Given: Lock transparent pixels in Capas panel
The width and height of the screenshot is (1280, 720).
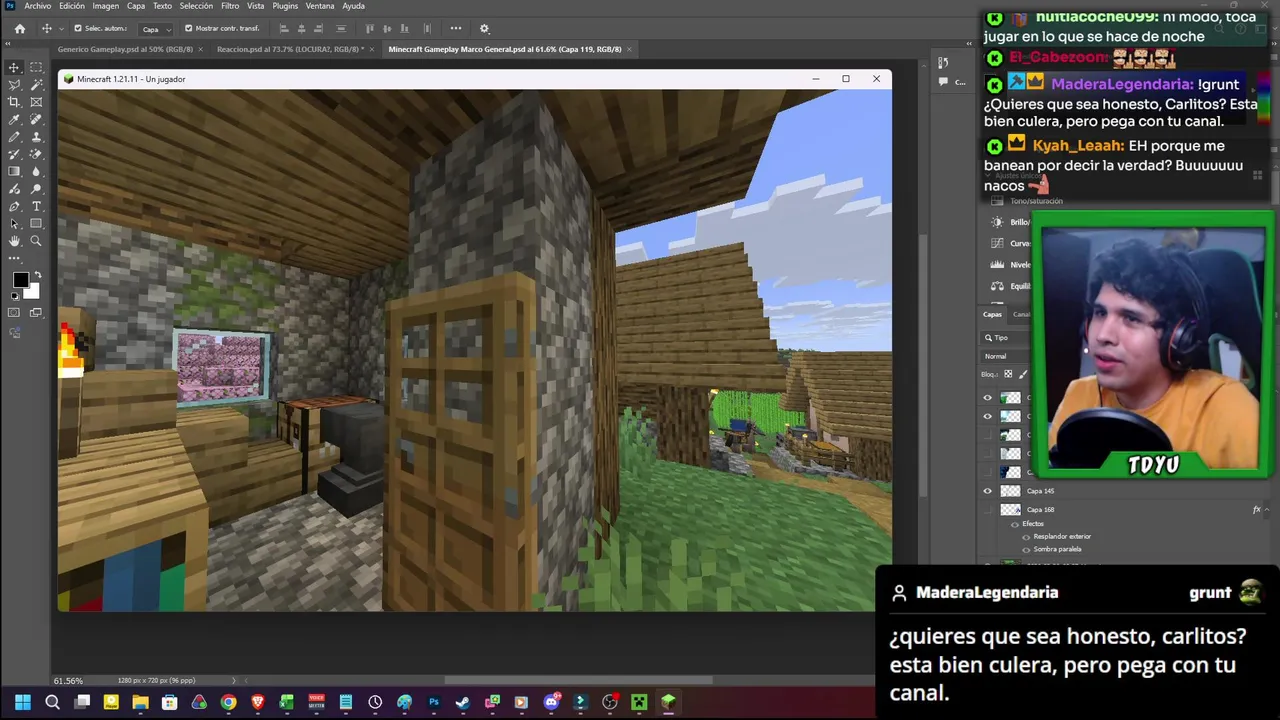Looking at the screenshot, I should click(x=1008, y=374).
